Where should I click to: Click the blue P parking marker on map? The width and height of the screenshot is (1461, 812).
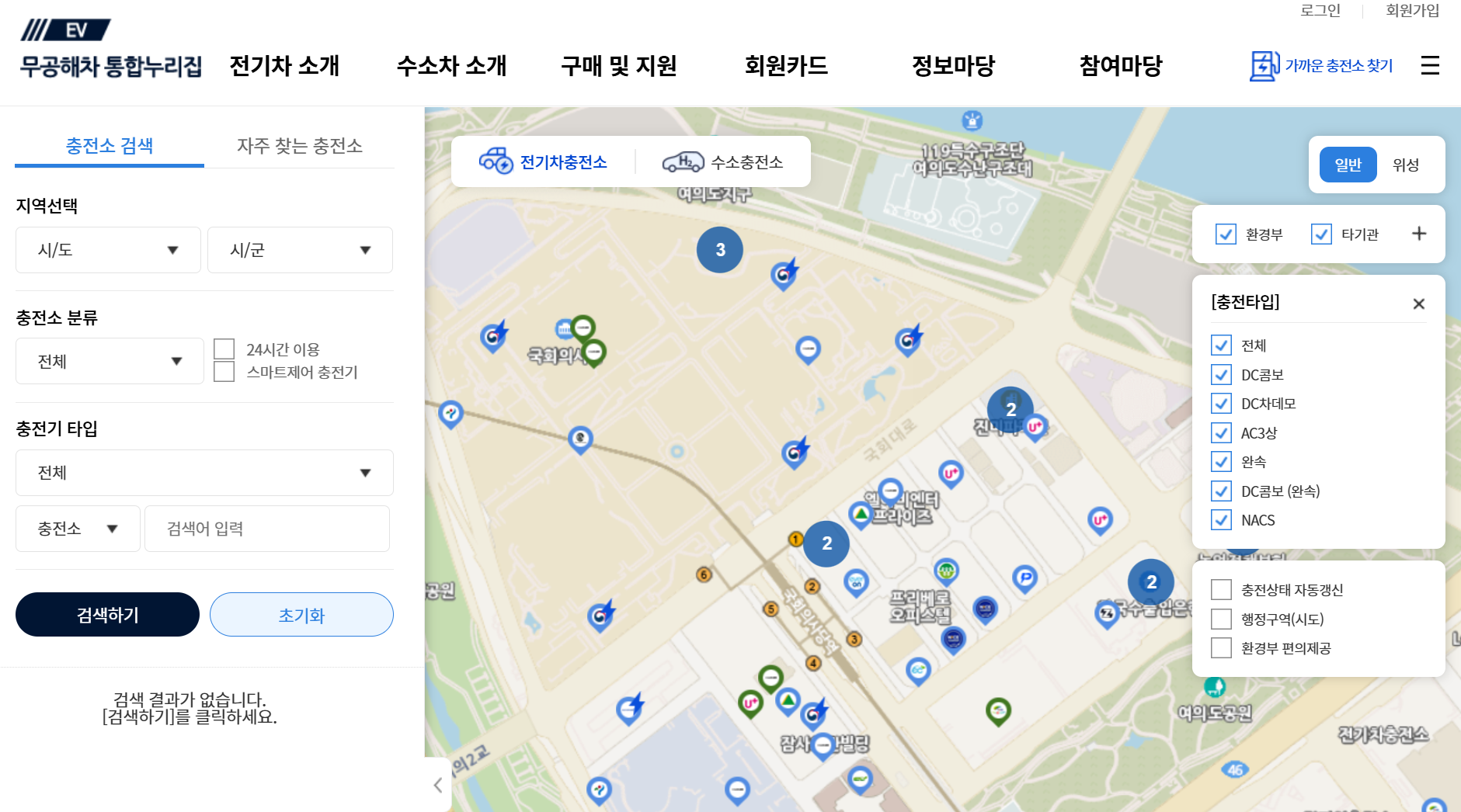tap(1025, 578)
